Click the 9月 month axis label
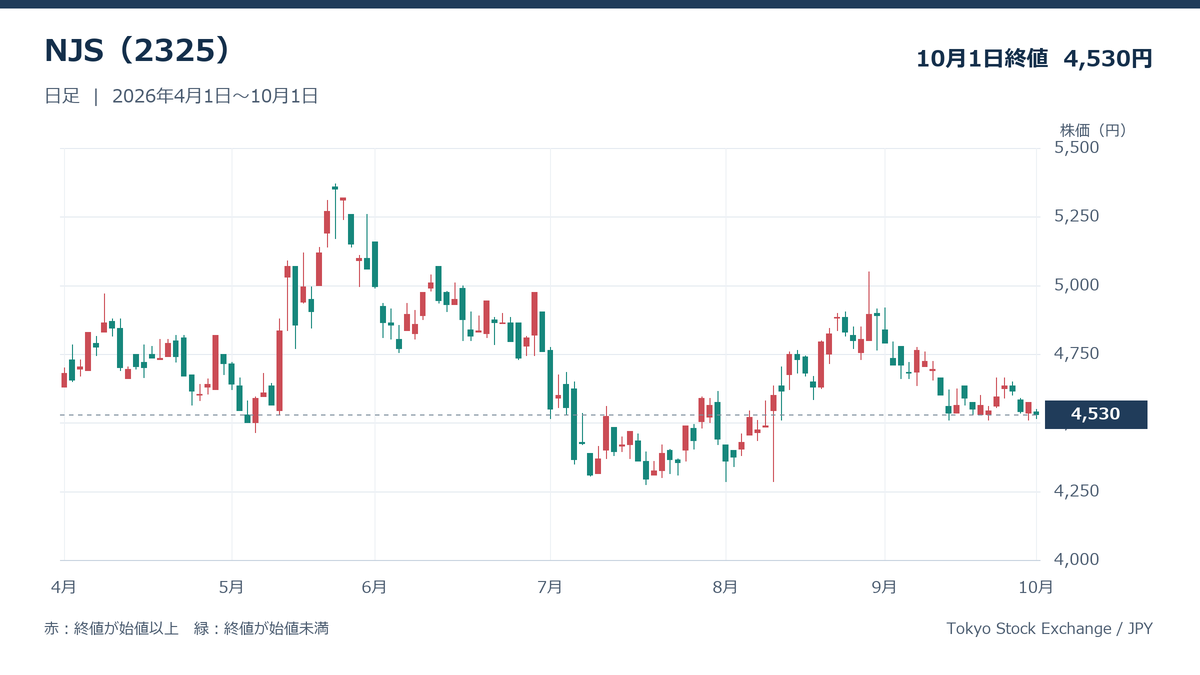 (x=884, y=586)
